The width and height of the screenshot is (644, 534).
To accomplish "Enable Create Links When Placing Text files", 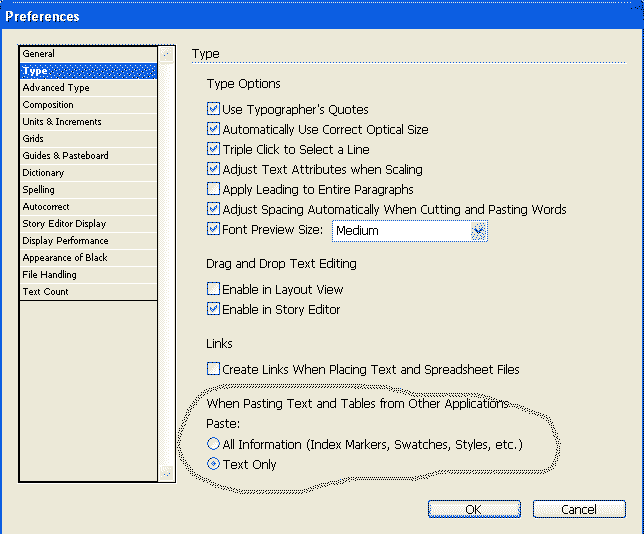I will point(213,369).
